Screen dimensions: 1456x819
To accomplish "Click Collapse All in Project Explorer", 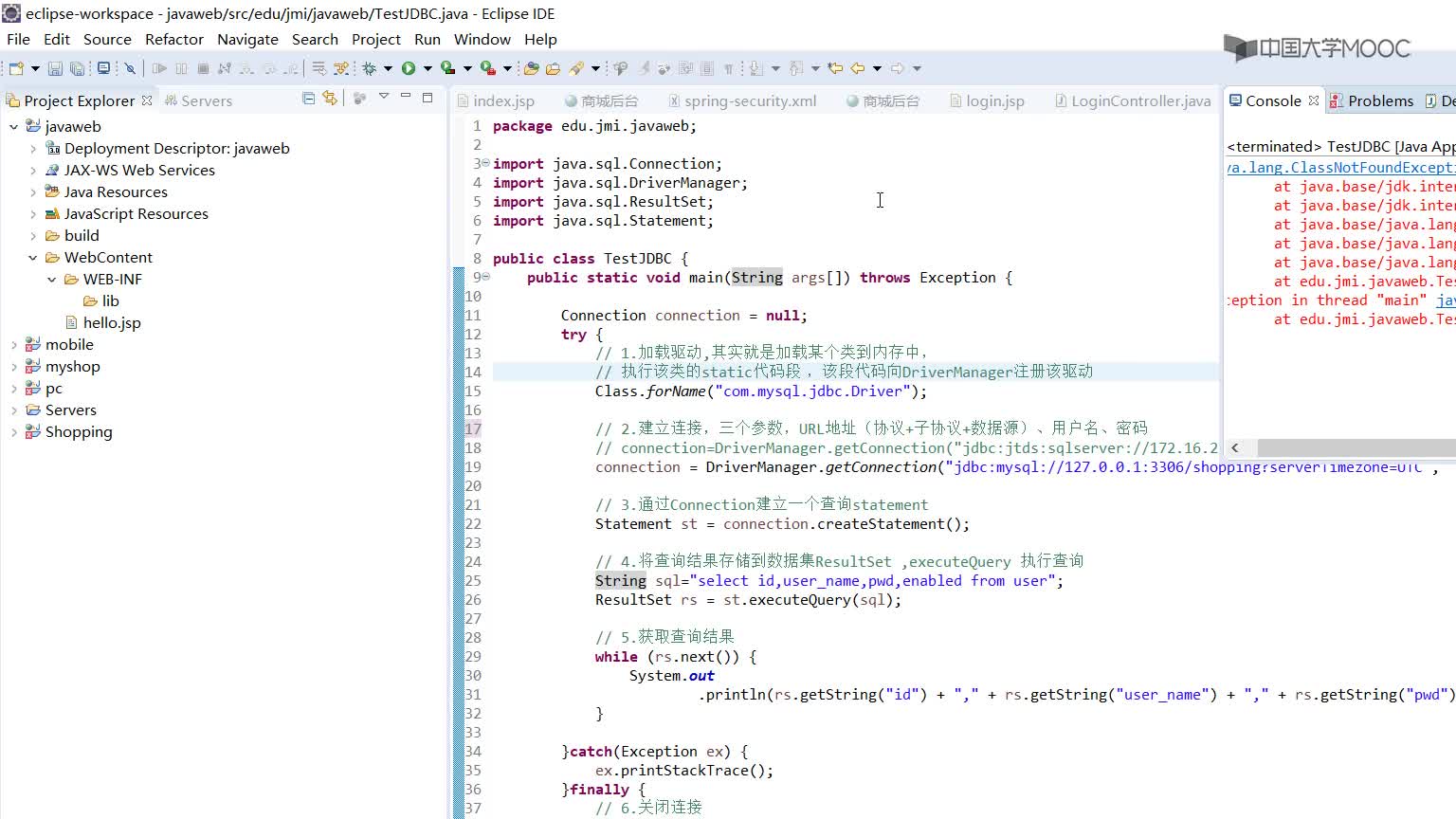I will pyautogui.click(x=308, y=98).
